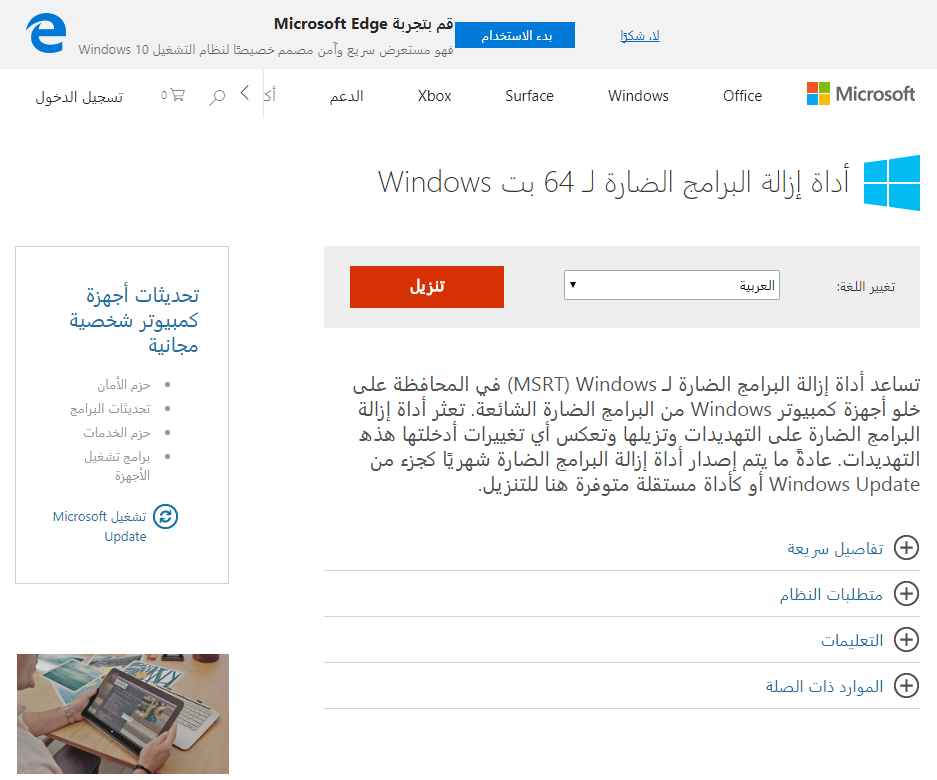Click the navigation chevron arrow in header

(x=245, y=94)
